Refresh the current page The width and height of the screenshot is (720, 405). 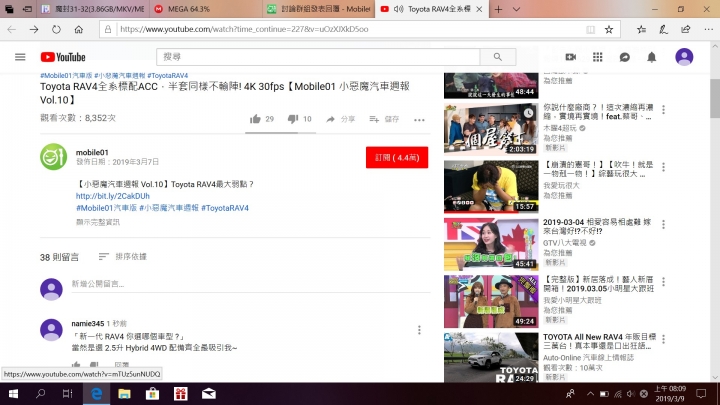56,29
